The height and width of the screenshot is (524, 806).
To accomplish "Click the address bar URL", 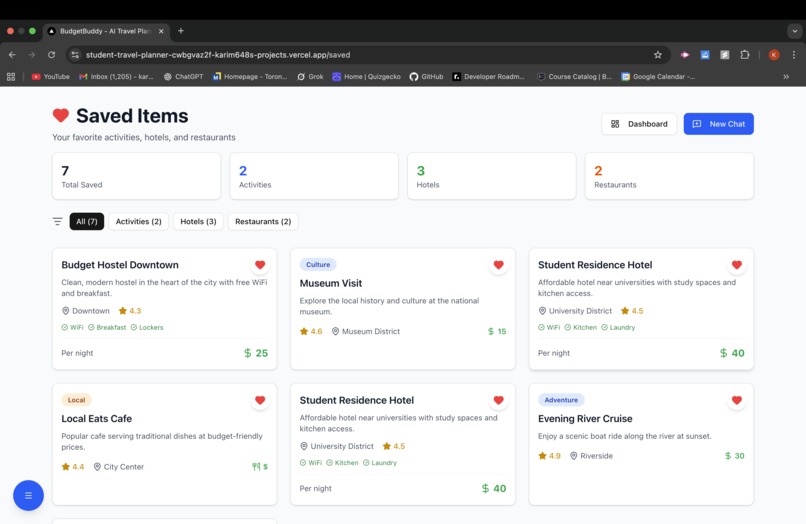I will (x=218, y=55).
